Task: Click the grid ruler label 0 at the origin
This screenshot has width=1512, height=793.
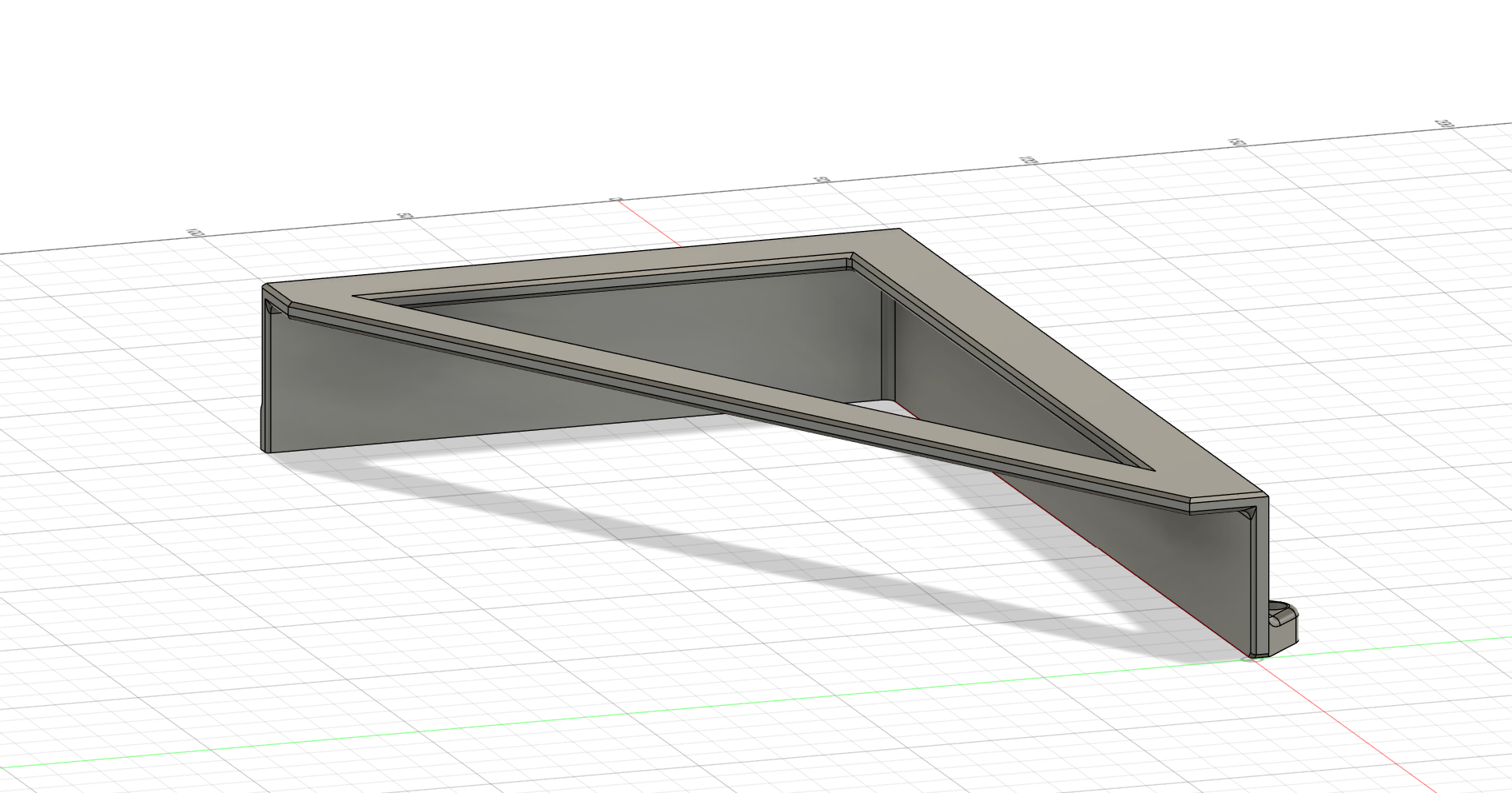Action: pyautogui.click(x=615, y=198)
